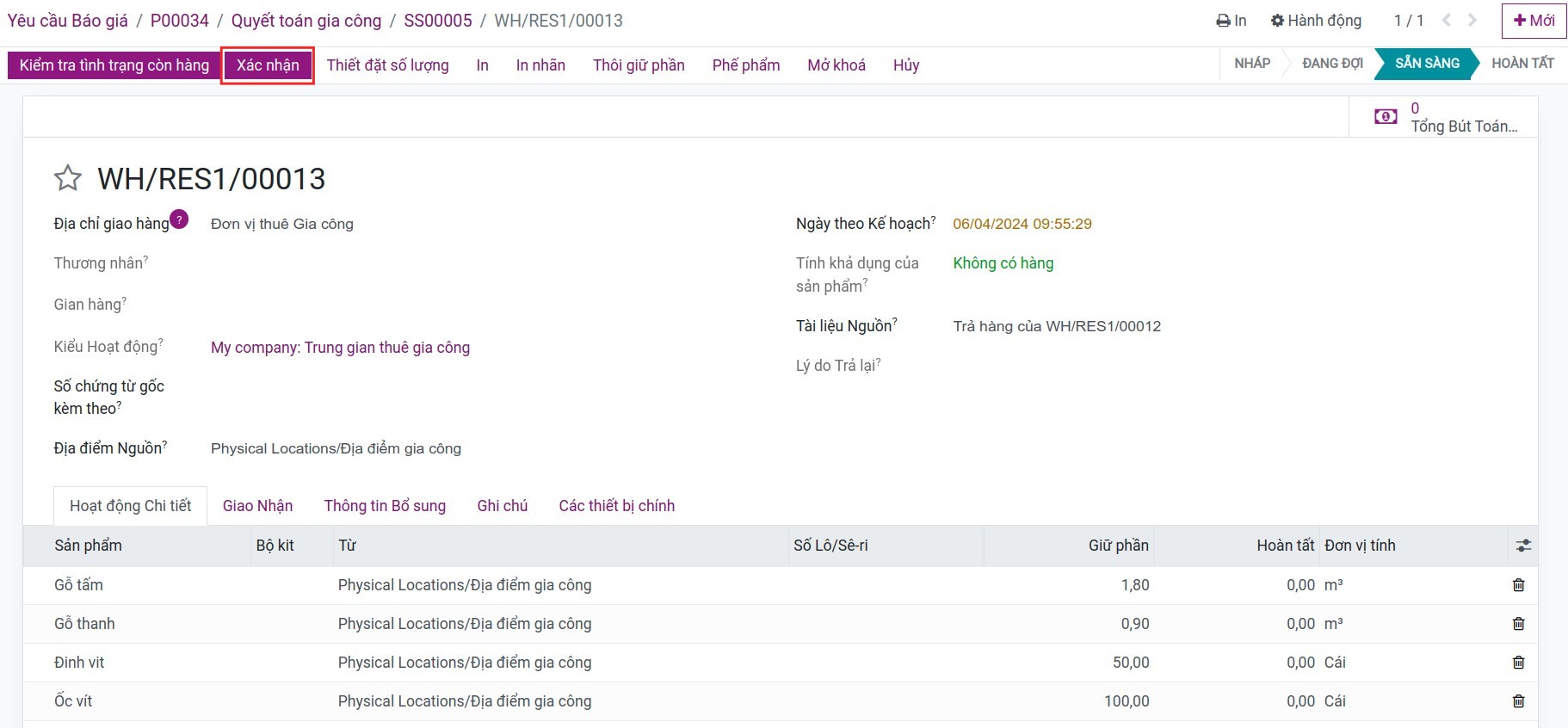Switch to the Hoạt động Chi tiết tab

coord(131,506)
